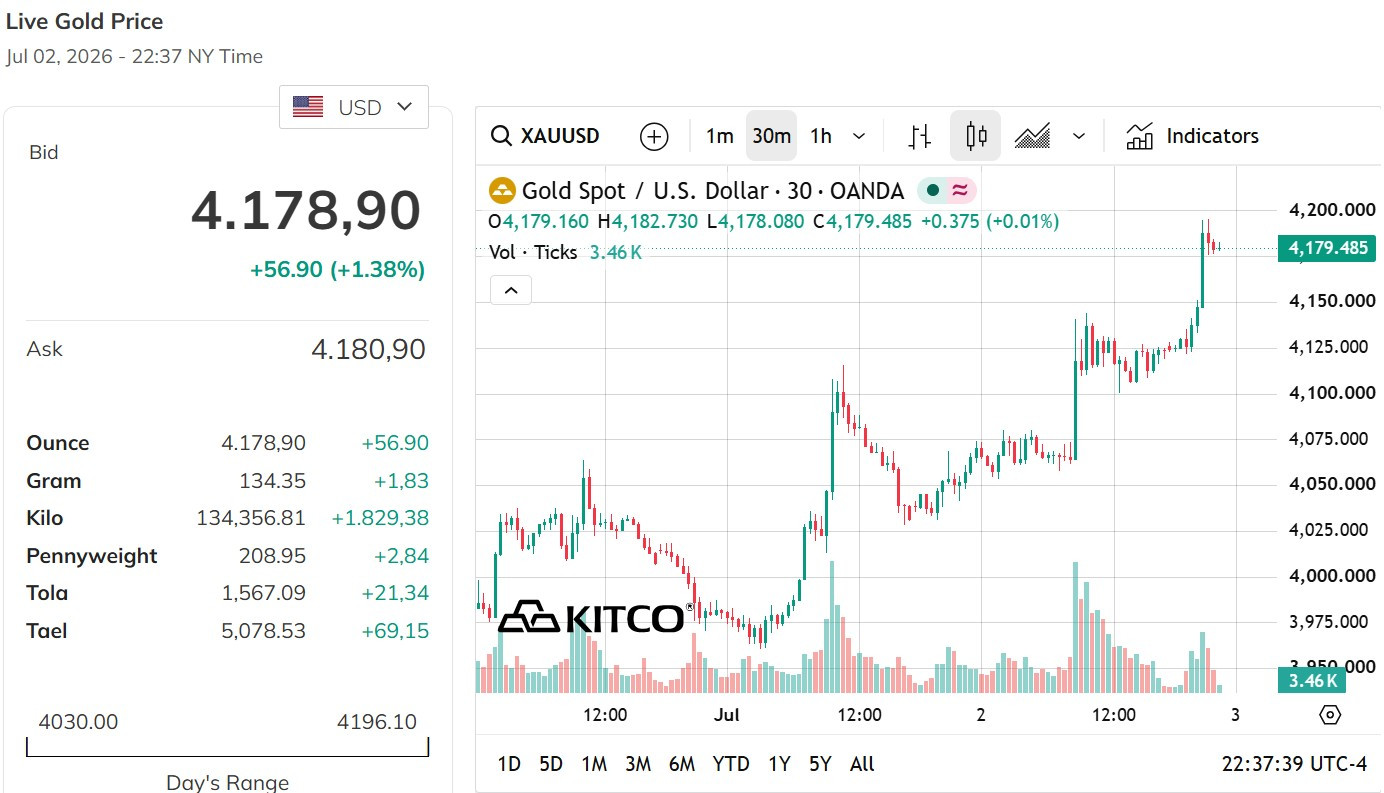Select the 5D date range
The image size is (1384, 793).
pos(551,764)
